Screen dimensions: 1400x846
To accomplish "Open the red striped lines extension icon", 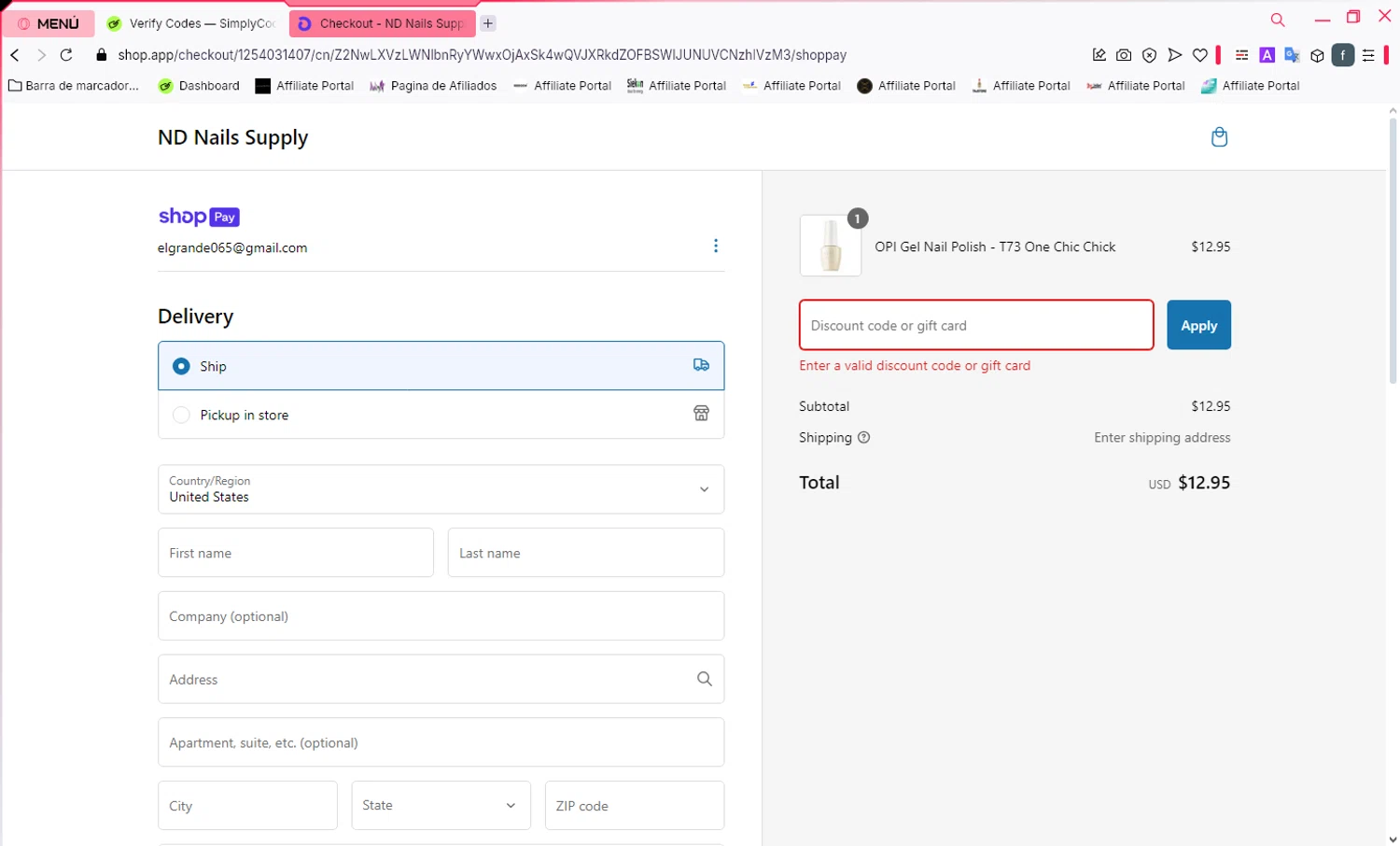I will (1241, 55).
